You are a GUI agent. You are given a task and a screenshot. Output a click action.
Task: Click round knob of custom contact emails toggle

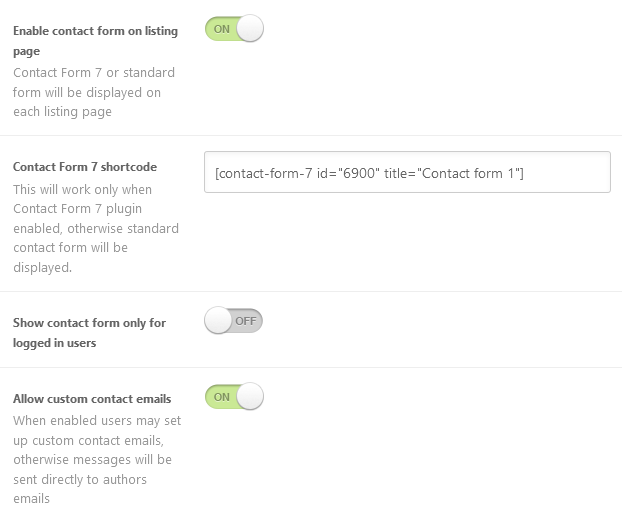pos(250,396)
